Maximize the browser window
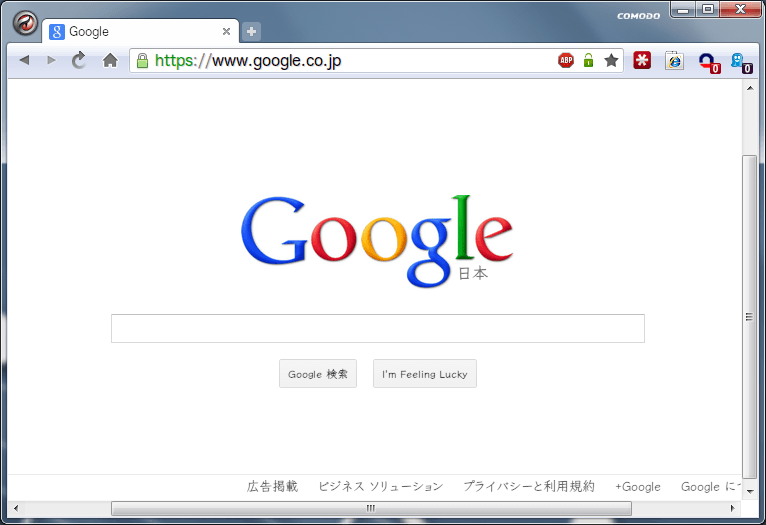This screenshot has width=766, height=525. point(707,9)
